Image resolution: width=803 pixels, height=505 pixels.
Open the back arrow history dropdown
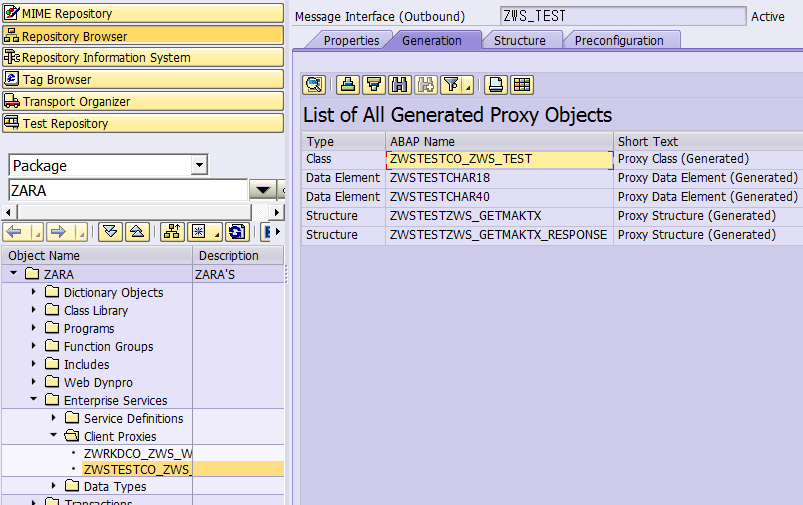(x=37, y=232)
